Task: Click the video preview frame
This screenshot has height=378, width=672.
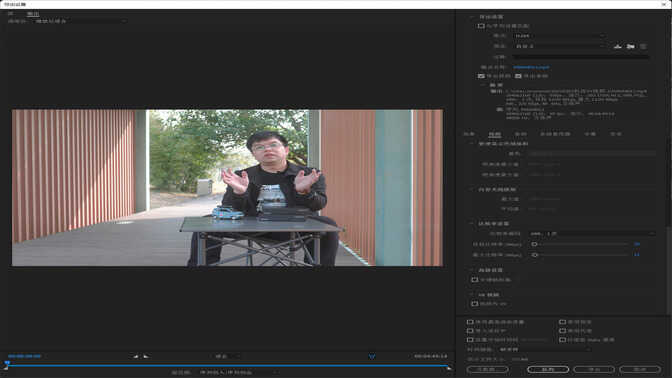Action: 227,188
